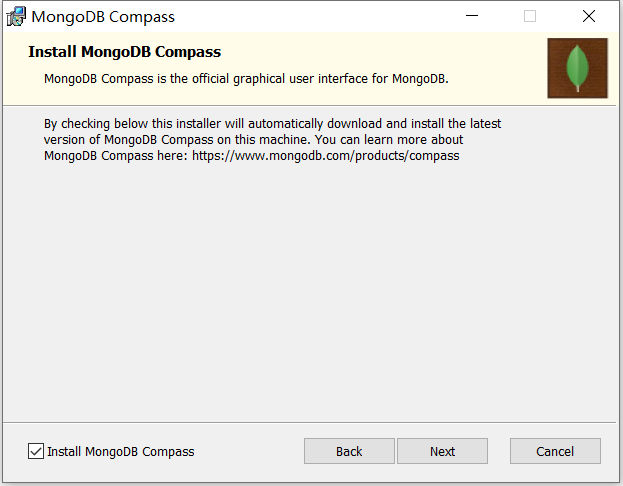The width and height of the screenshot is (623, 486).
Task: Click the bold "Install MongoDB Compass" heading
Action: tap(125, 52)
